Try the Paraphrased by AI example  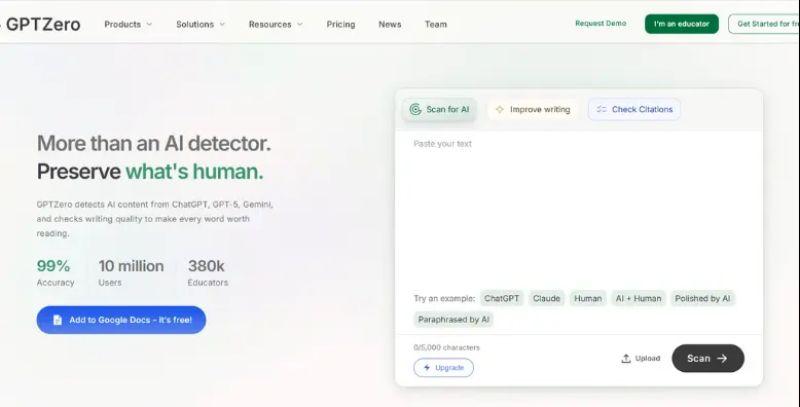pyautogui.click(x=454, y=320)
